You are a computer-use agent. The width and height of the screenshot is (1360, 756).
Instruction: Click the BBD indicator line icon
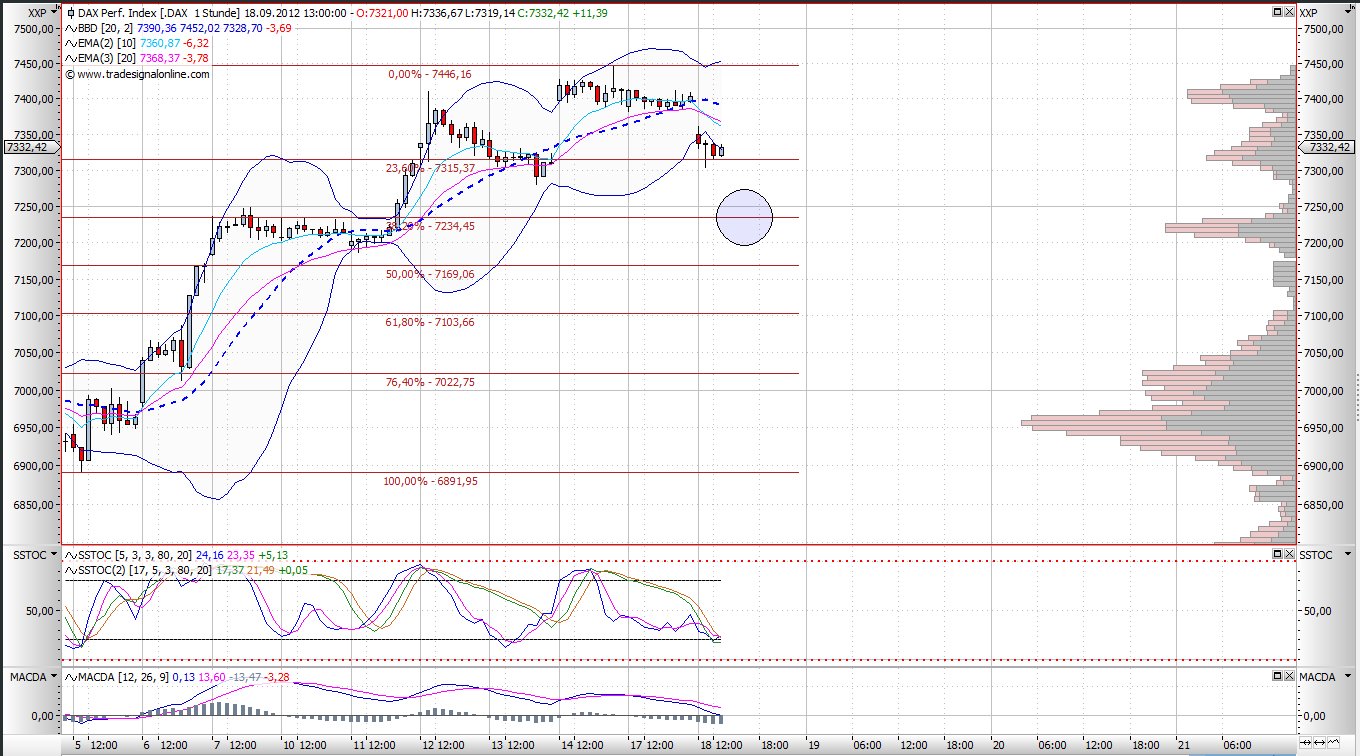[70, 29]
